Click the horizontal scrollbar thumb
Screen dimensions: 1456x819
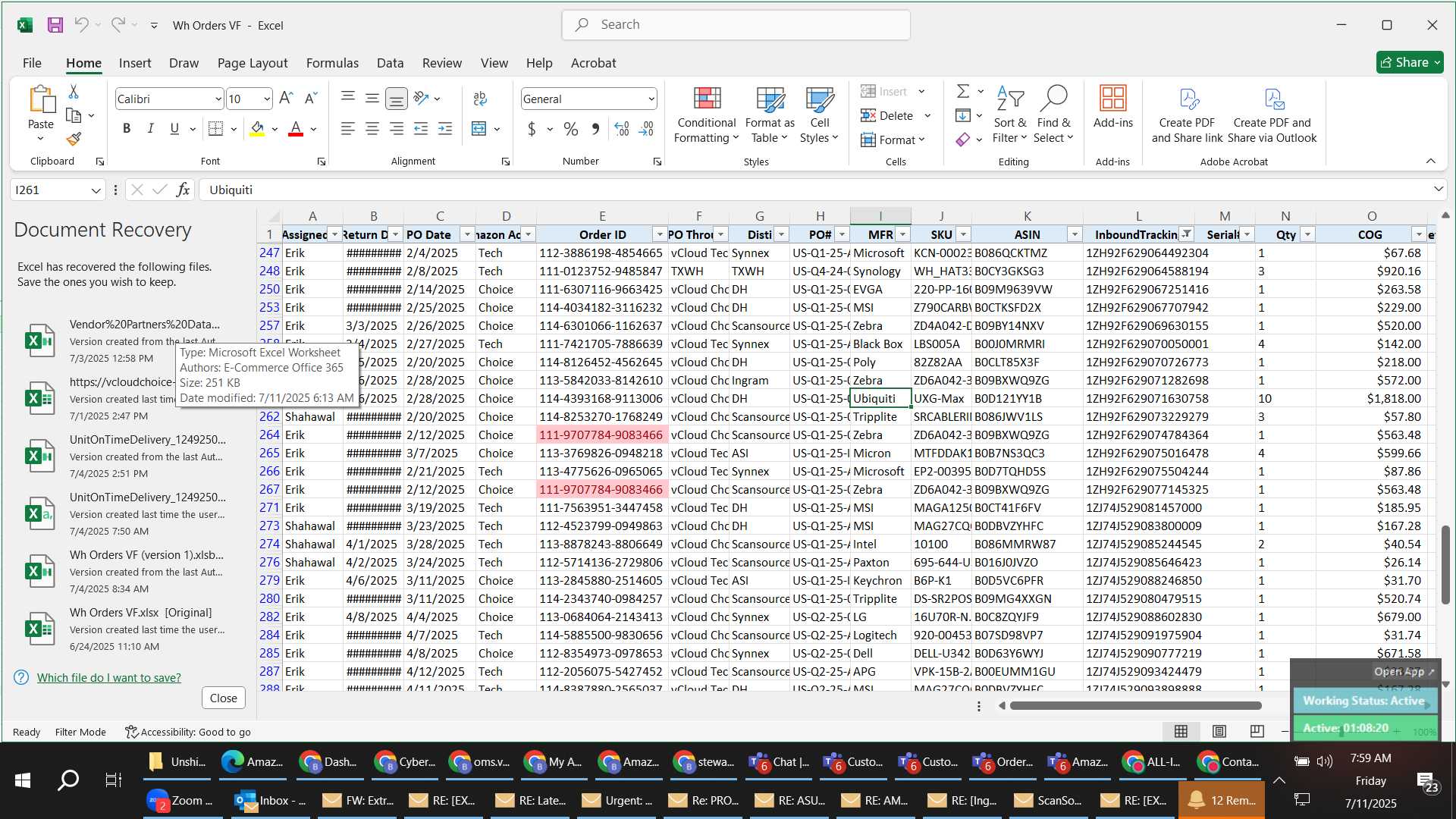[1135, 705]
